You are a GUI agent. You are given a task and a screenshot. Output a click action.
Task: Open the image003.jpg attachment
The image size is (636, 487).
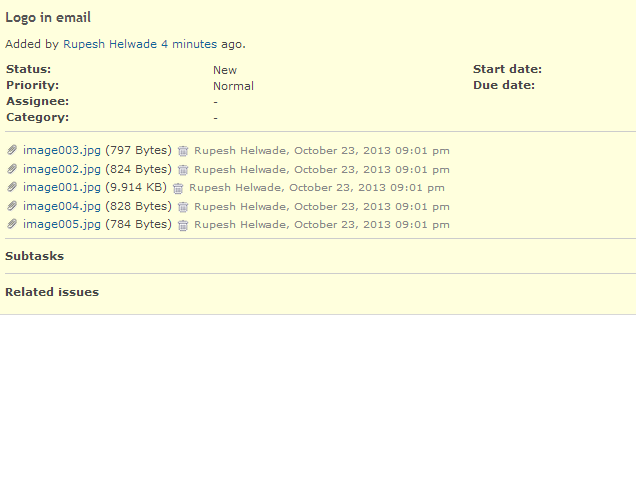[62, 150]
